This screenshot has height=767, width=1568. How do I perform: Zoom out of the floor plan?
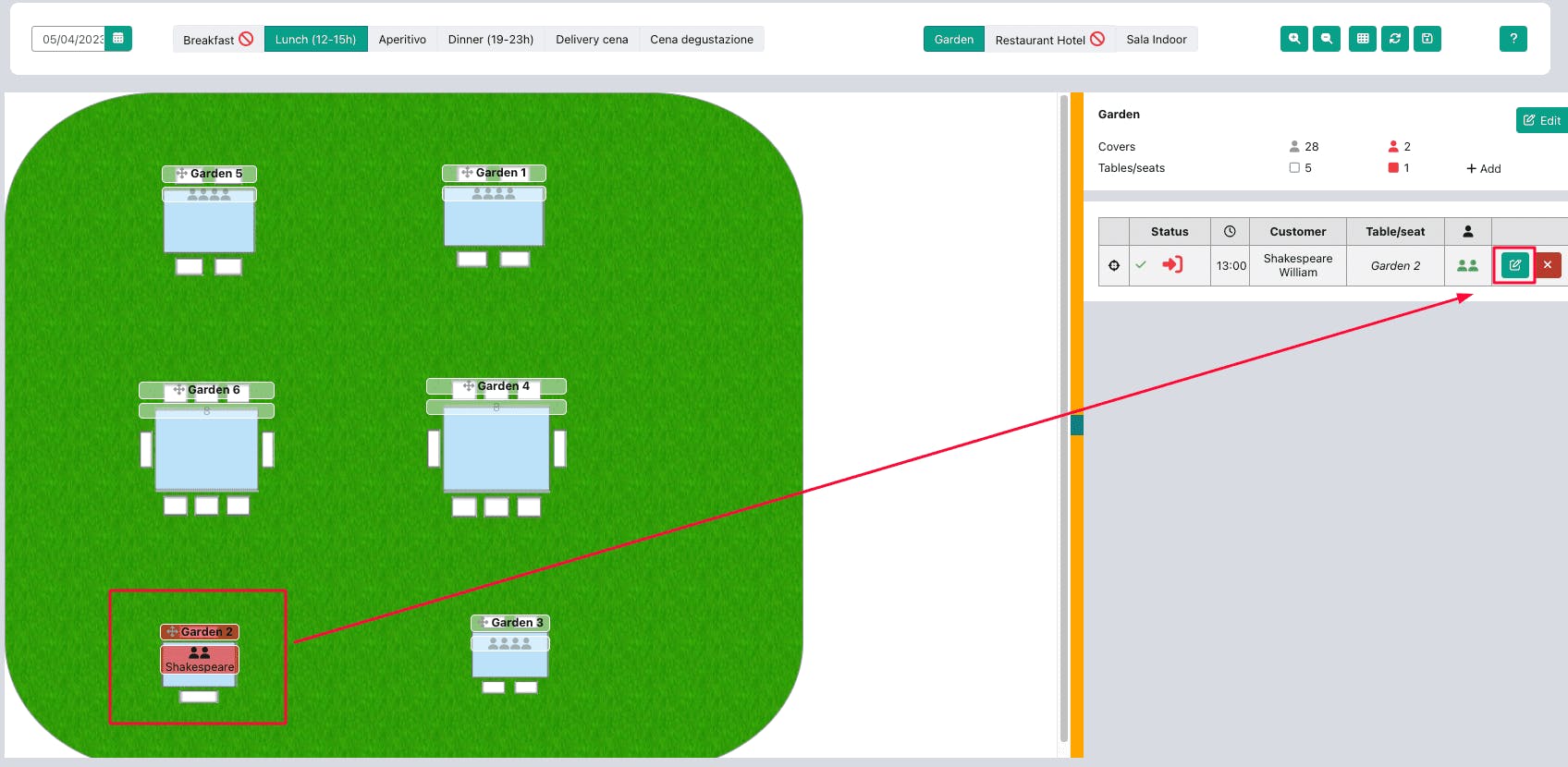1327,39
